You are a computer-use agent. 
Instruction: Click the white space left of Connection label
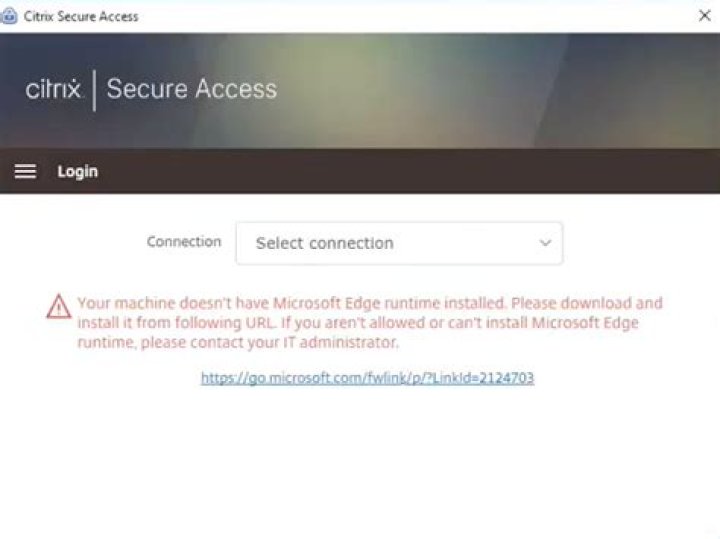point(70,242)
